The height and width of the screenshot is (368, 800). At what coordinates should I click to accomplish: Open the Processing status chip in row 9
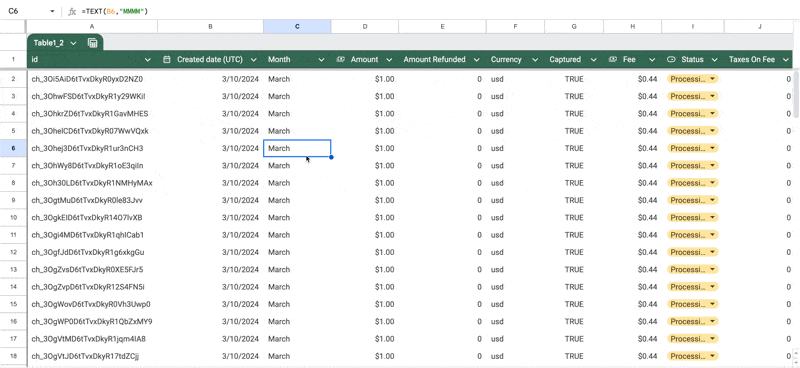pos(692,200)
